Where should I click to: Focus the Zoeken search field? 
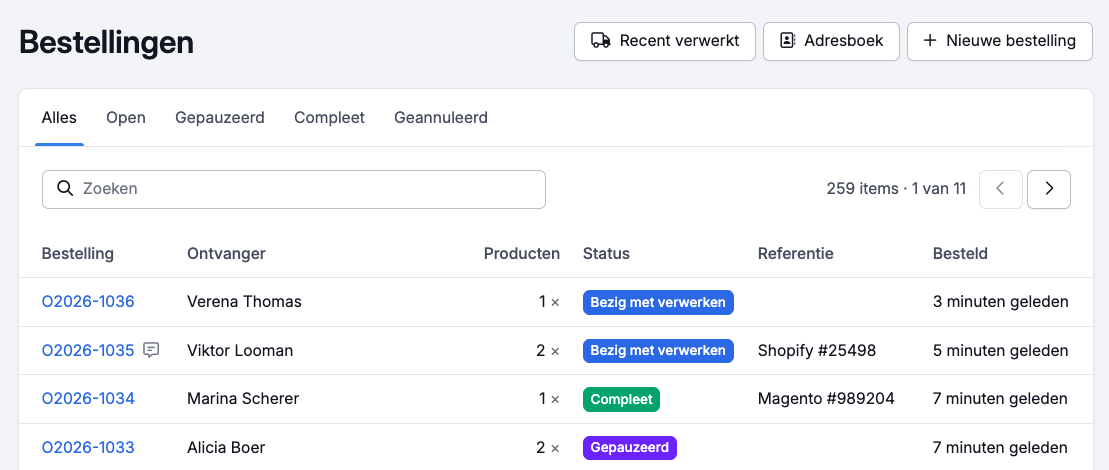[294, 189]
